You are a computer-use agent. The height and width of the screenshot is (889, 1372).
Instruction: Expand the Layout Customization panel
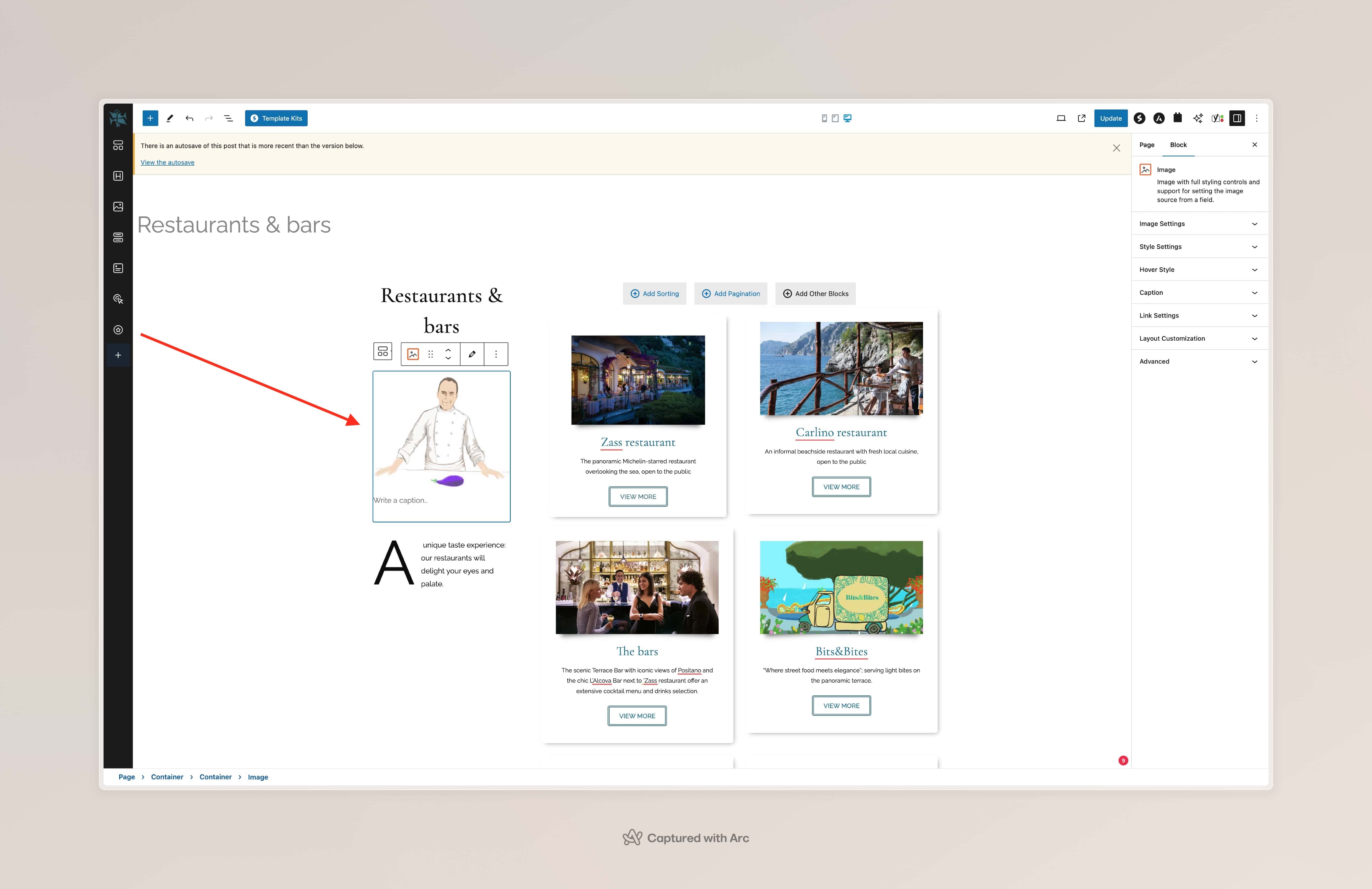pos(1199,338)
